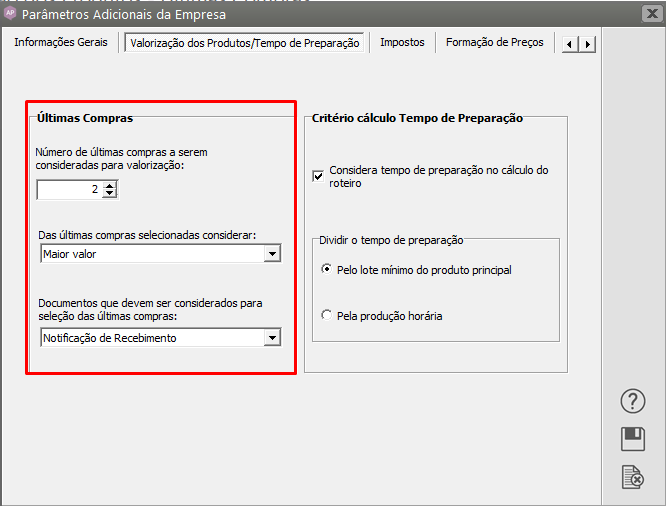The image size is (666, 506).
Task: Increase number of últimas compras with up arrow
Action: pyautogui.click(x=109, y=184)
